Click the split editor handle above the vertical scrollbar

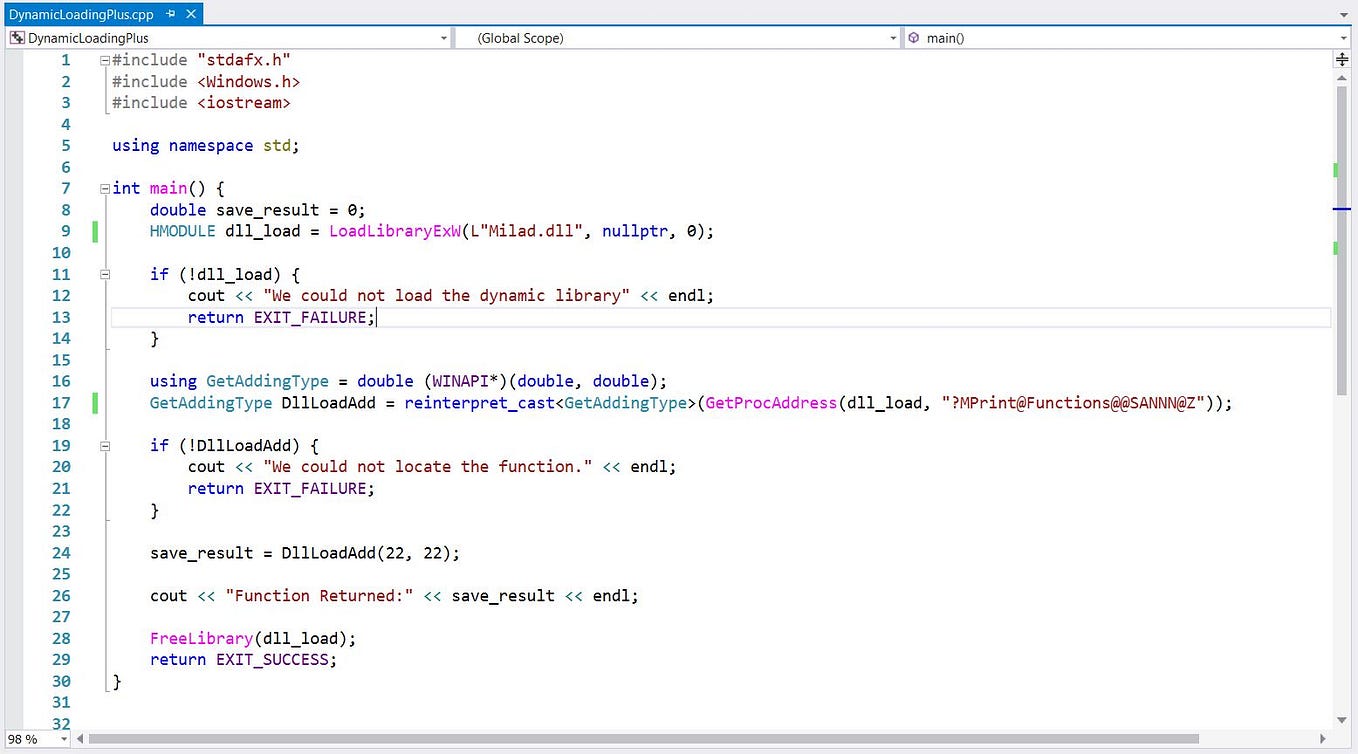pos(1344,59)
